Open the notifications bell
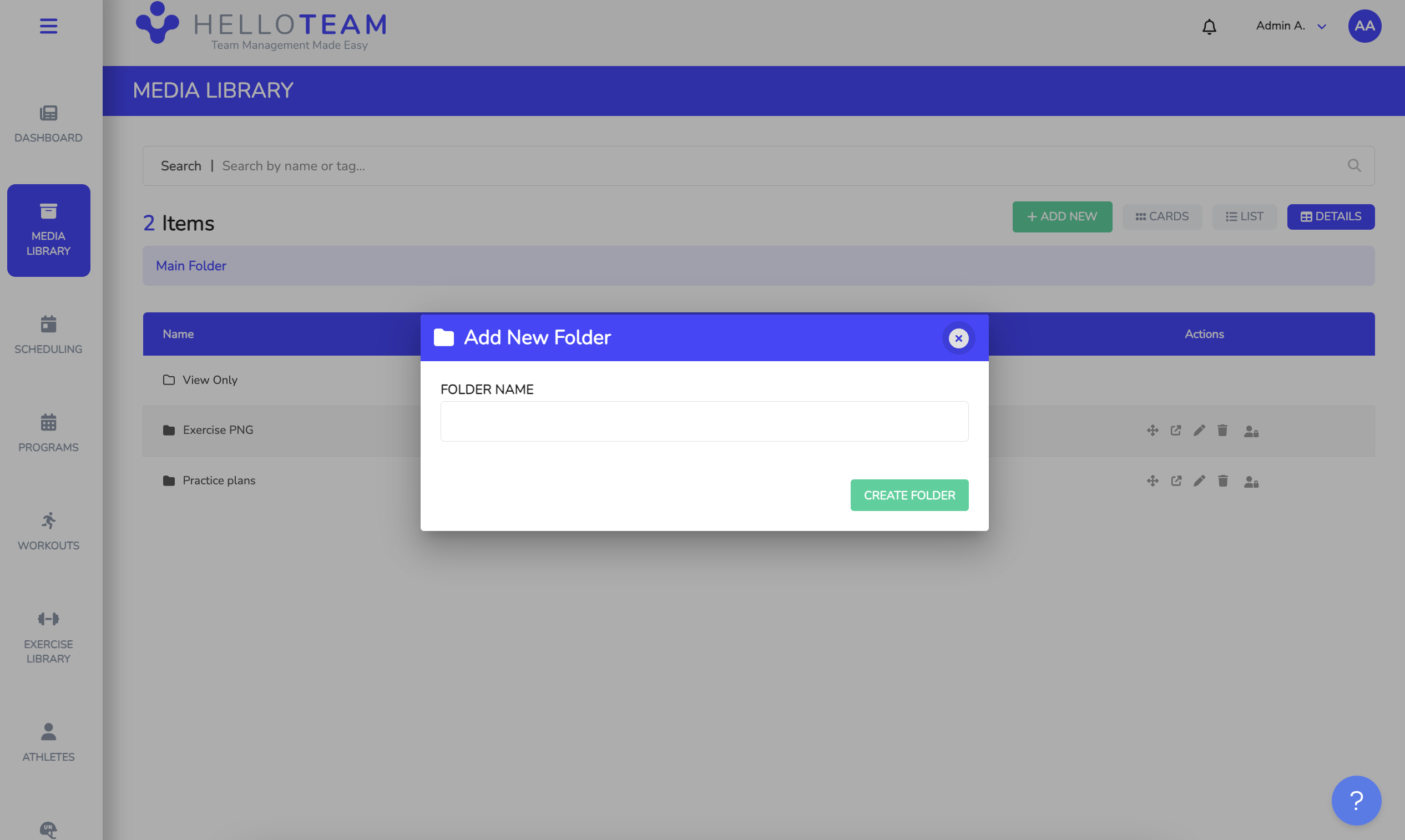 (x=1209, y=27)
